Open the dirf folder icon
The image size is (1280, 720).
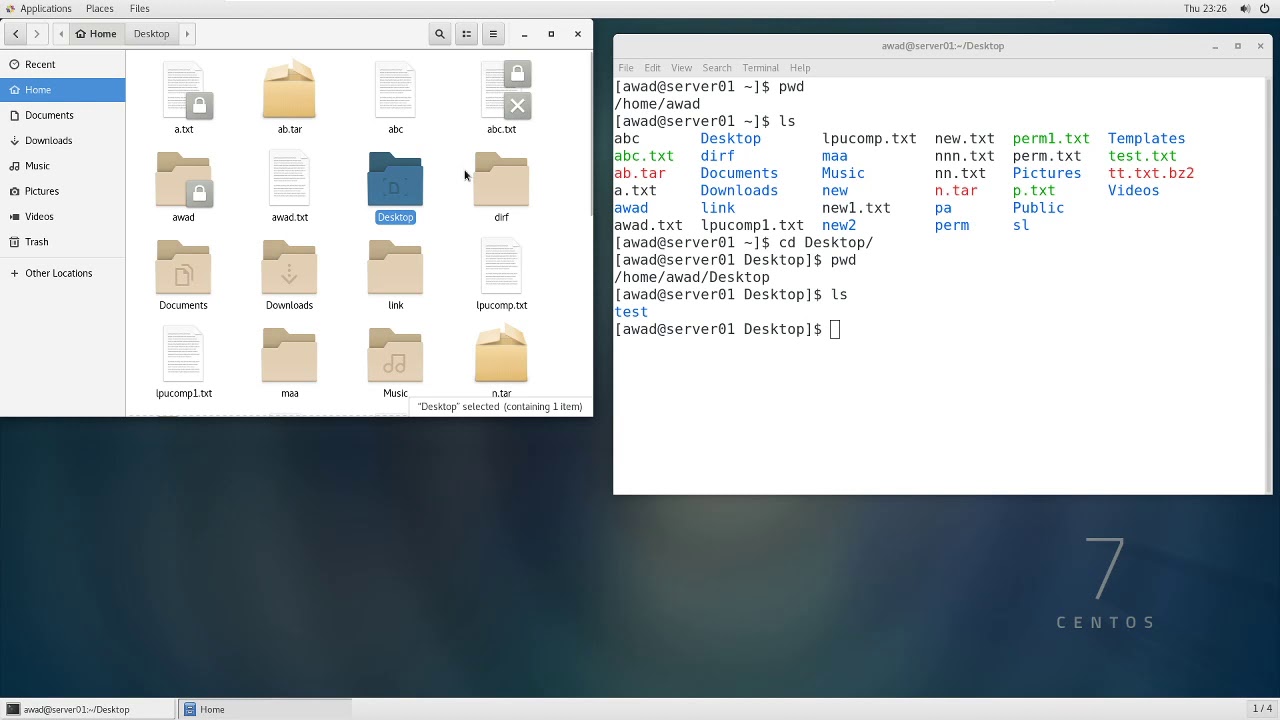pyautogui.click(x=501, y=180)
